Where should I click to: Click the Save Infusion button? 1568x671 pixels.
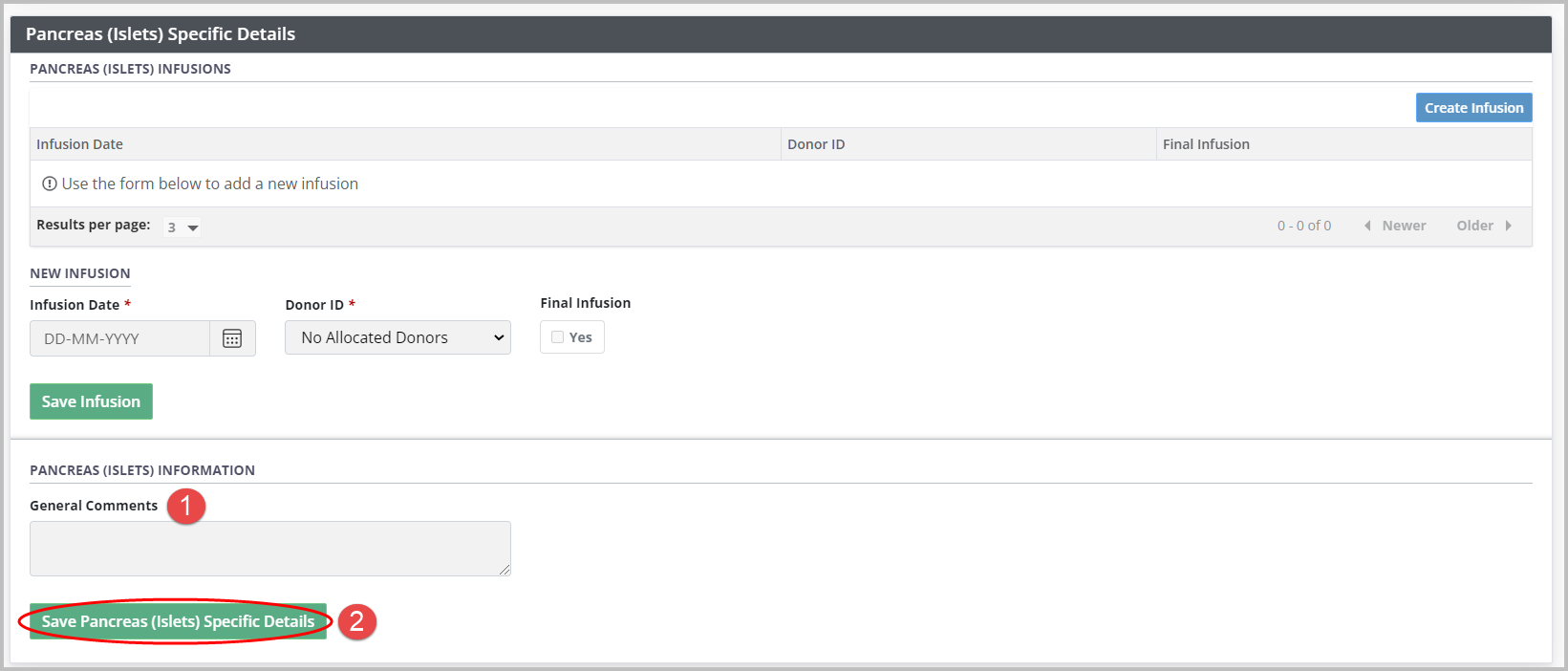pyautogui.click(x=91, y=401)
